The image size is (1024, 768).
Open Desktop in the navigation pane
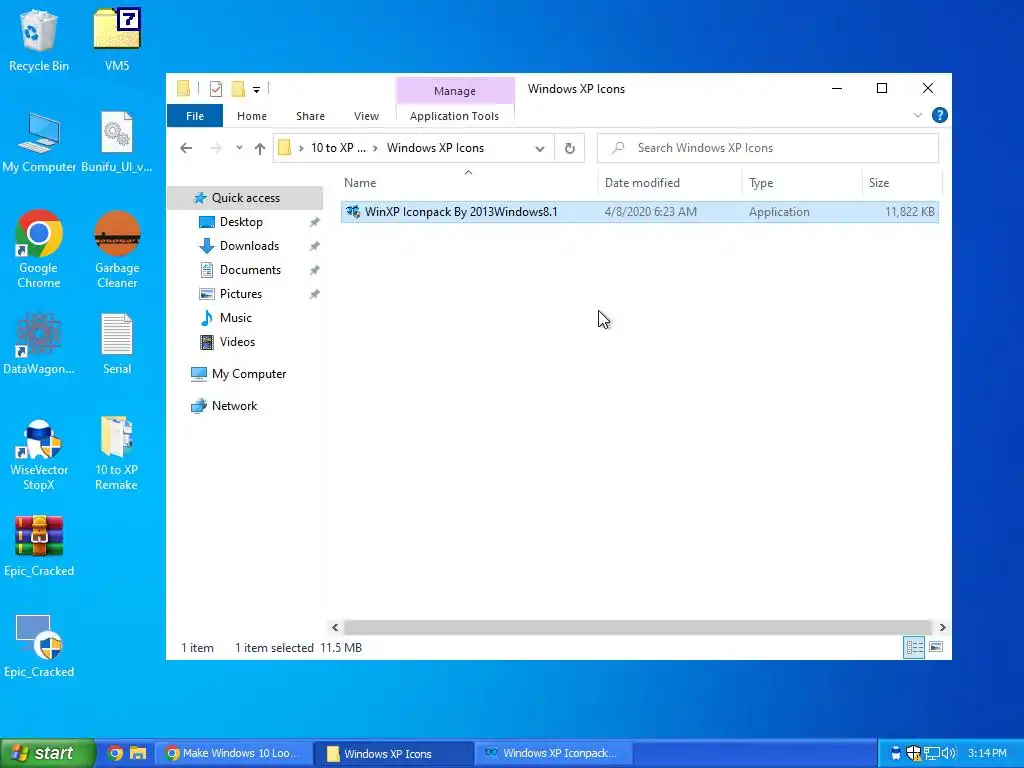tap(241, 222)
